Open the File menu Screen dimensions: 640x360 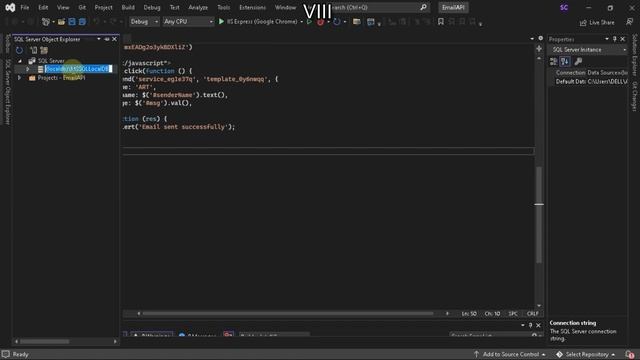click(25, 7)
